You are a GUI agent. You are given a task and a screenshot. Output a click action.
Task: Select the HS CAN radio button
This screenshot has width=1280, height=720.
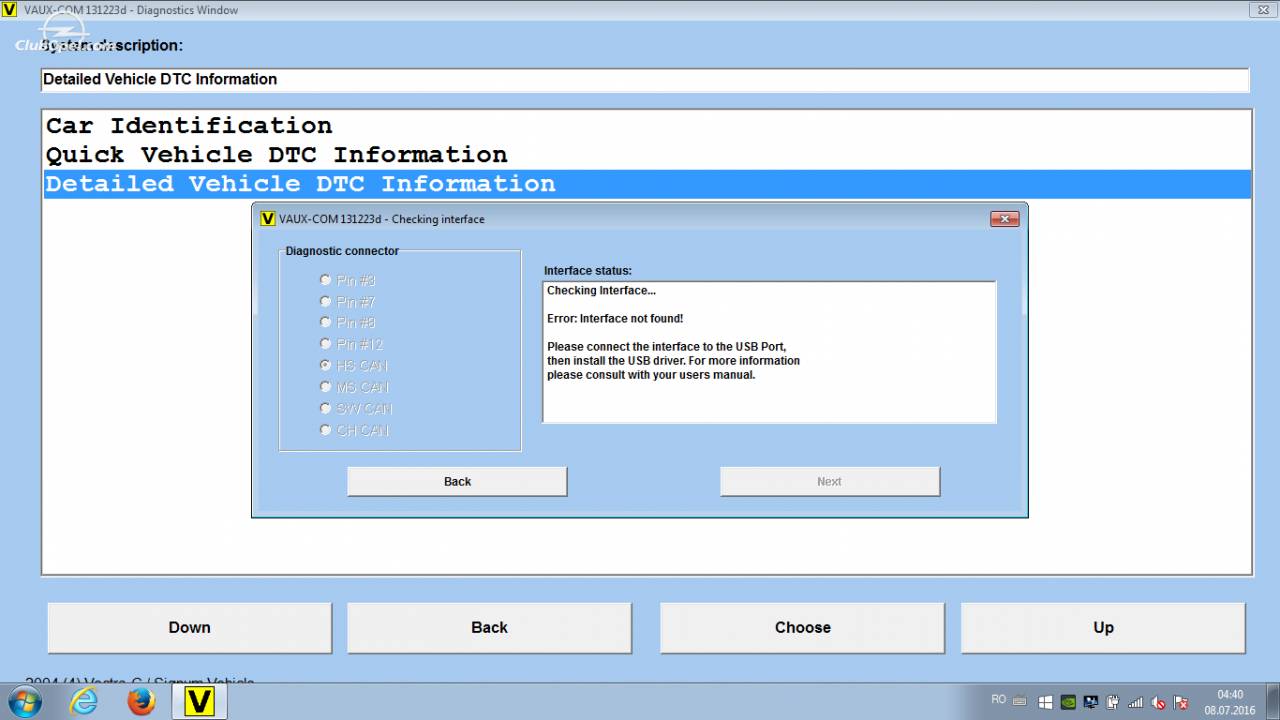click(325, 365)
